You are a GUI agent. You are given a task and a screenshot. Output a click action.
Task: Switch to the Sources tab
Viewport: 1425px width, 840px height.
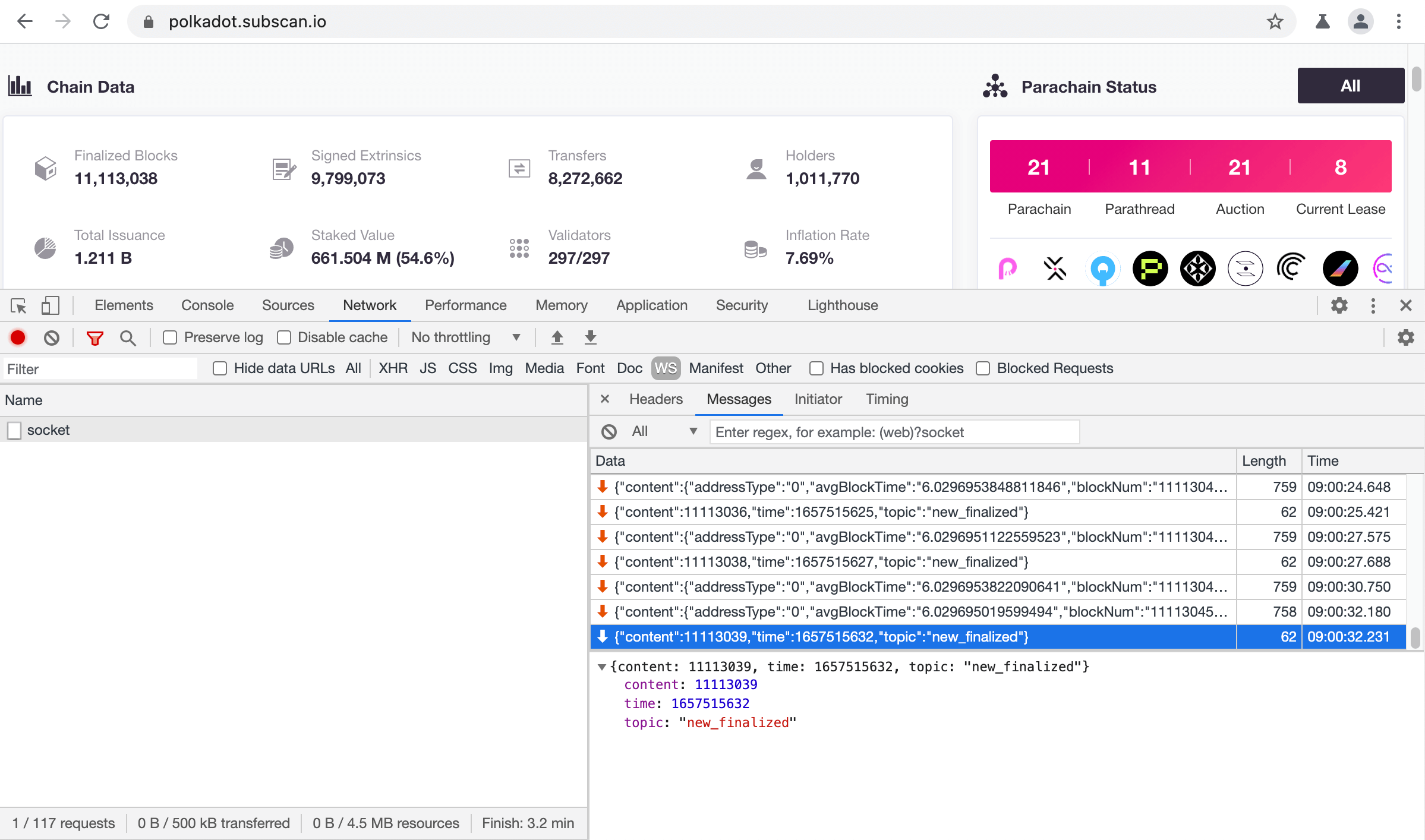(288, 305)
